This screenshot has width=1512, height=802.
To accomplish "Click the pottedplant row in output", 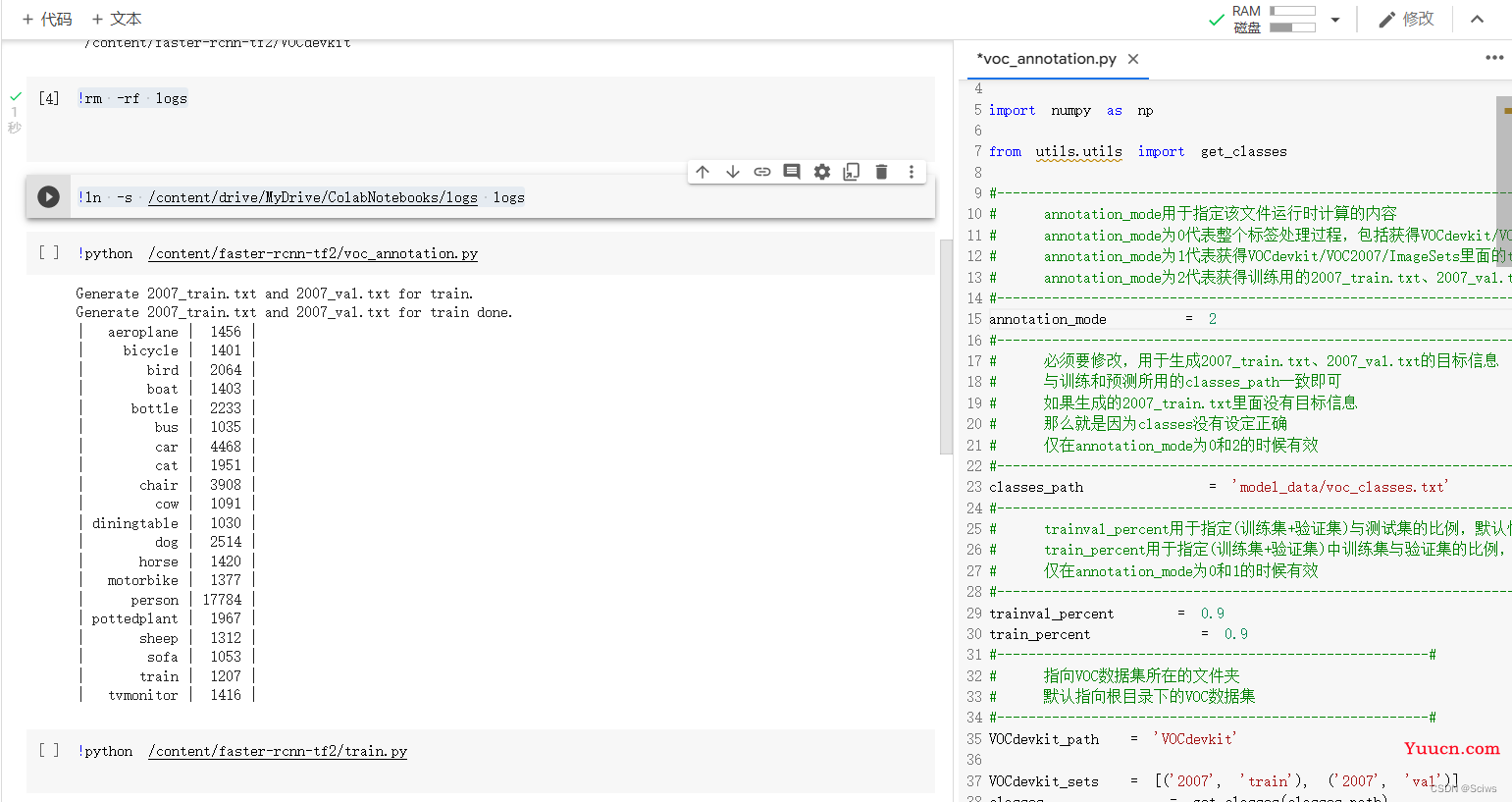I will 168,618.
